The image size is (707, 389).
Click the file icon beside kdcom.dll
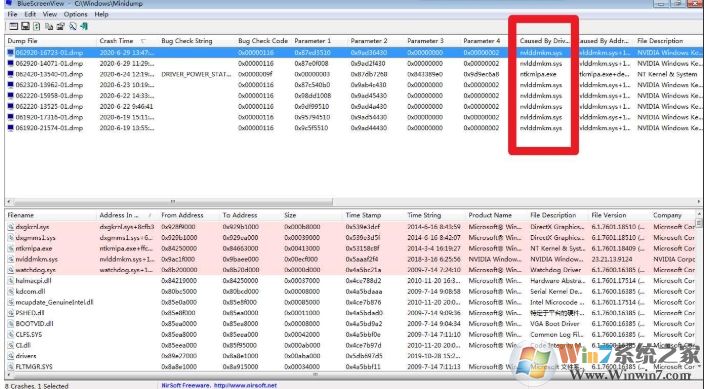11,292
